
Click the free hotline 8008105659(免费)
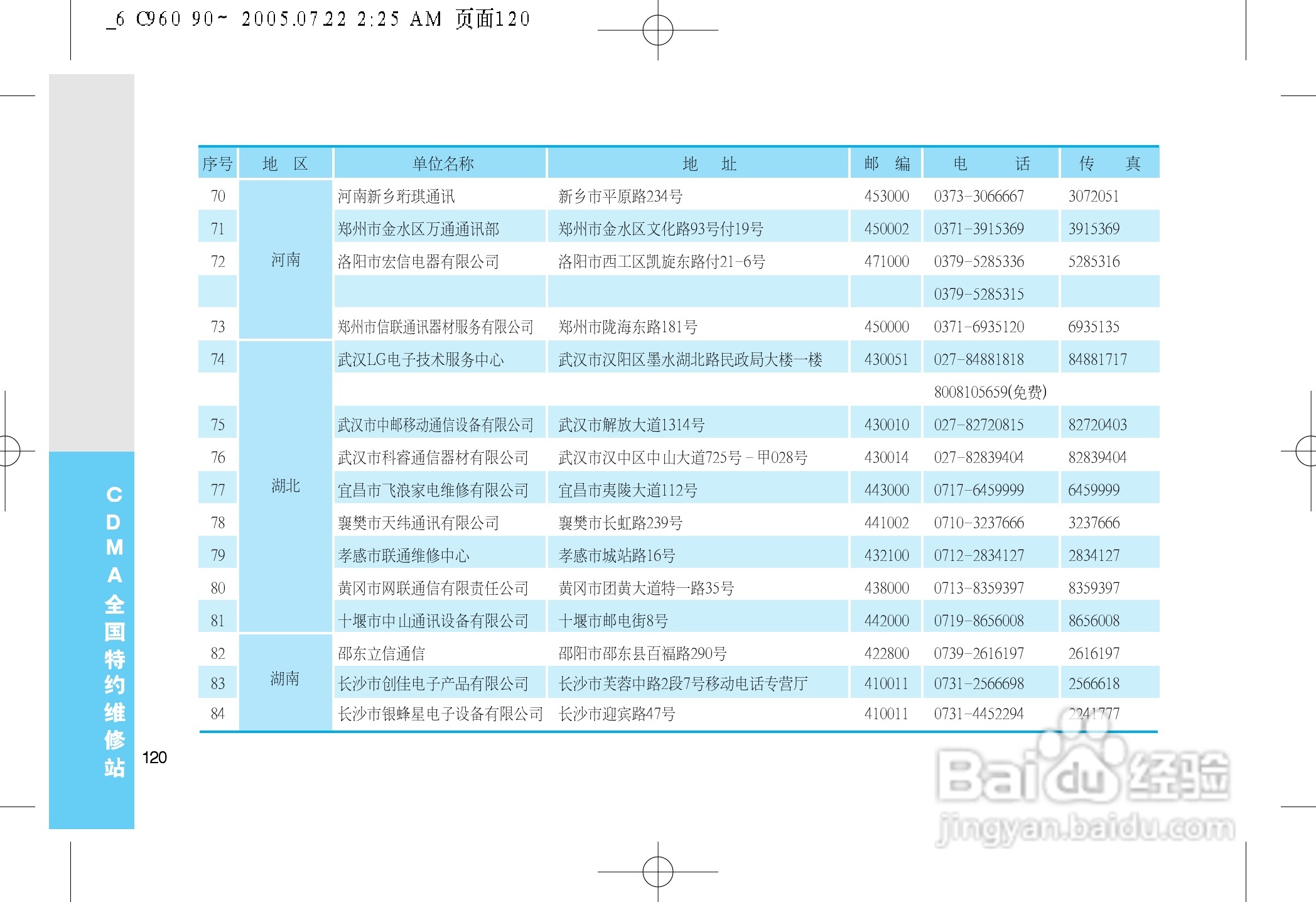tap(990, 392)
